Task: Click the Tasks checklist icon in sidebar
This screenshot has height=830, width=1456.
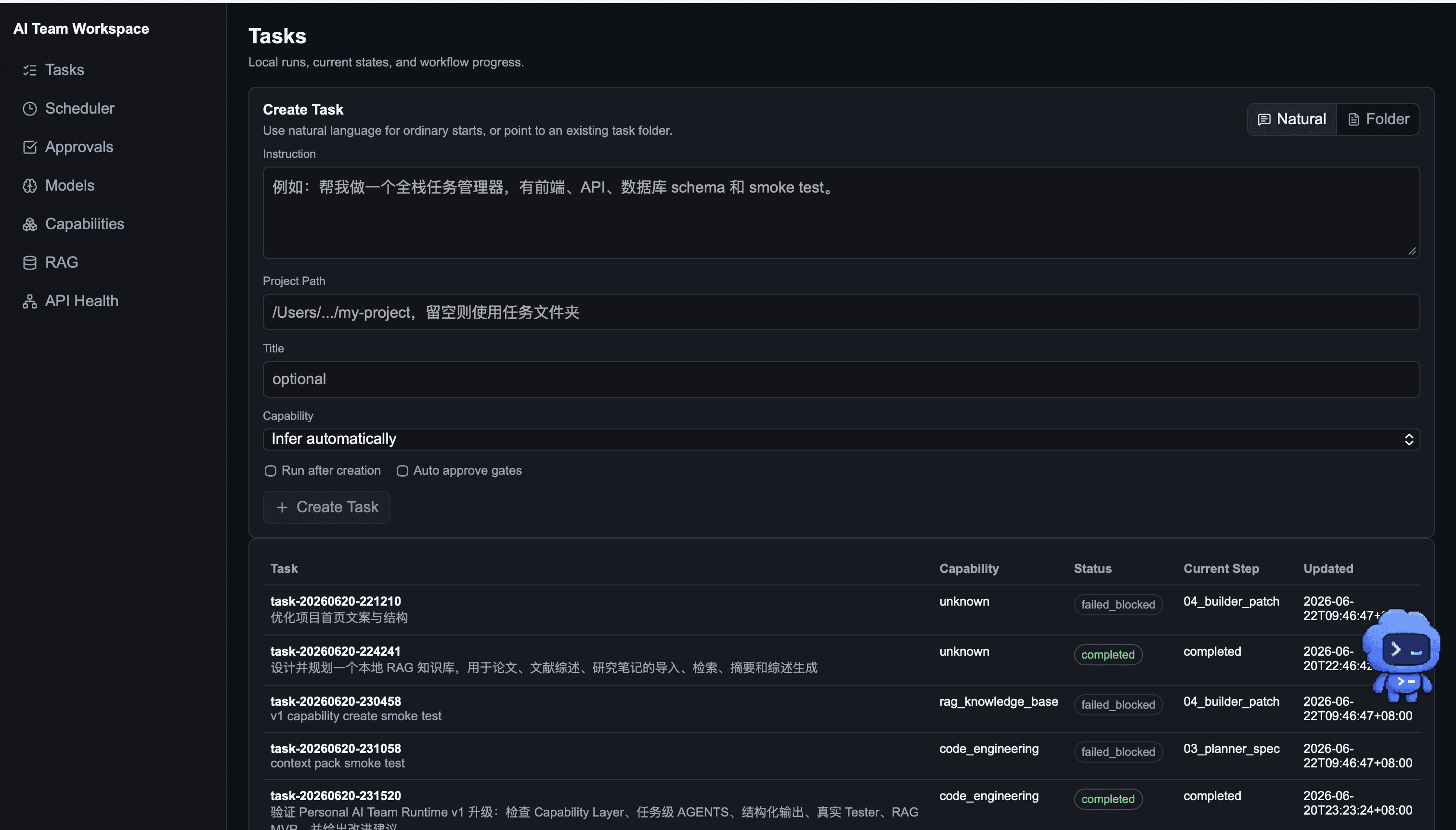Action: [30, 70]
